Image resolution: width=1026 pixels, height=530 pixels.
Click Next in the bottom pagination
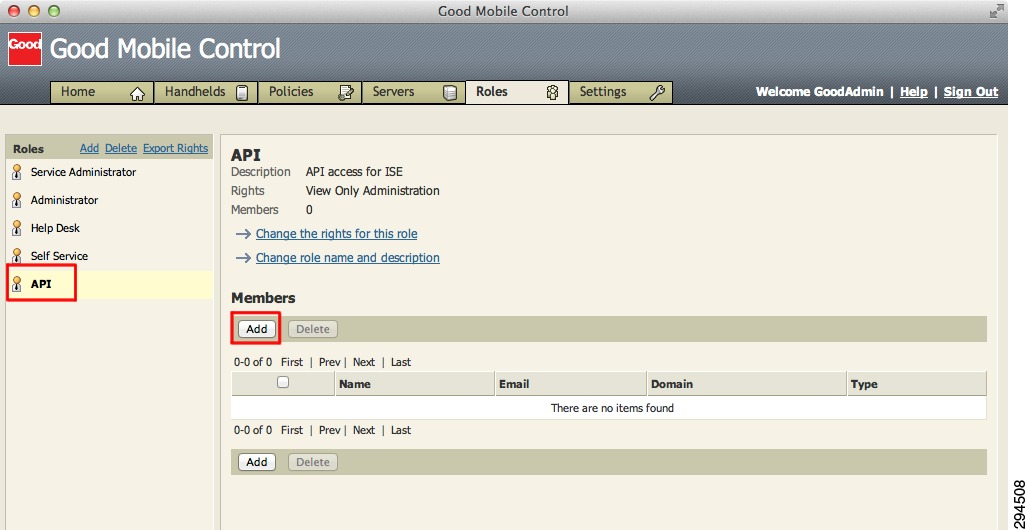(x=364, y=430)
